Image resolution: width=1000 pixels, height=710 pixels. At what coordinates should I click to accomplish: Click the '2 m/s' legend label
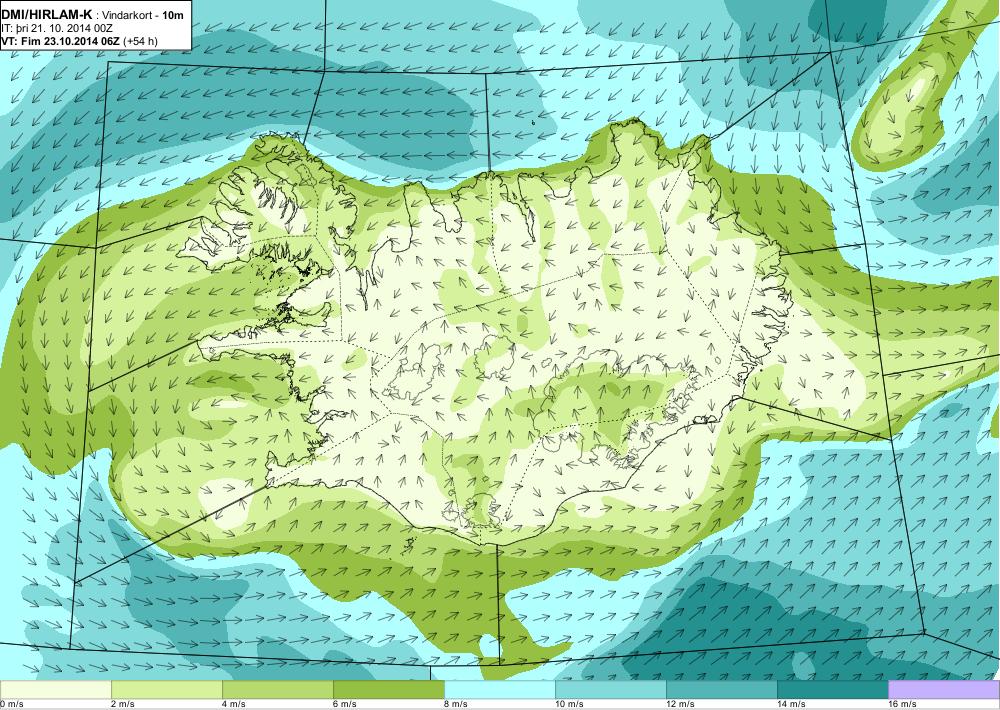point(123,704)
